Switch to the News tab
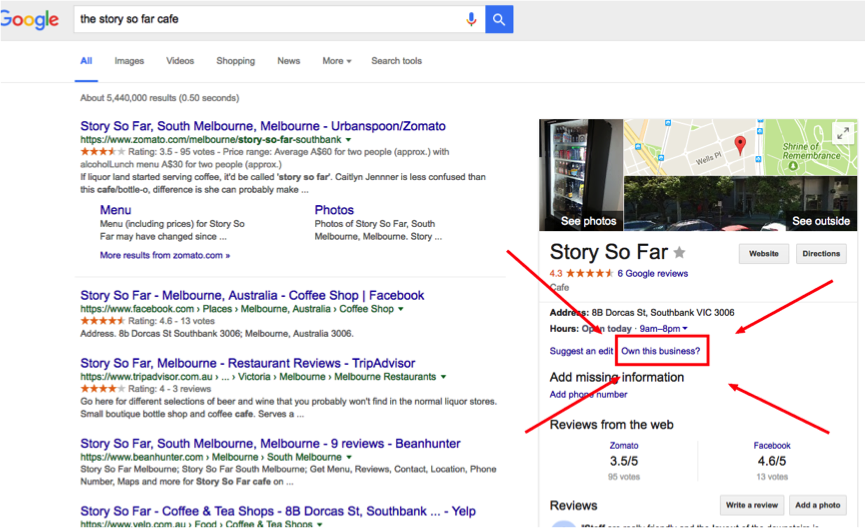Screen dimensions: 866x528 [x=289, y=61]
